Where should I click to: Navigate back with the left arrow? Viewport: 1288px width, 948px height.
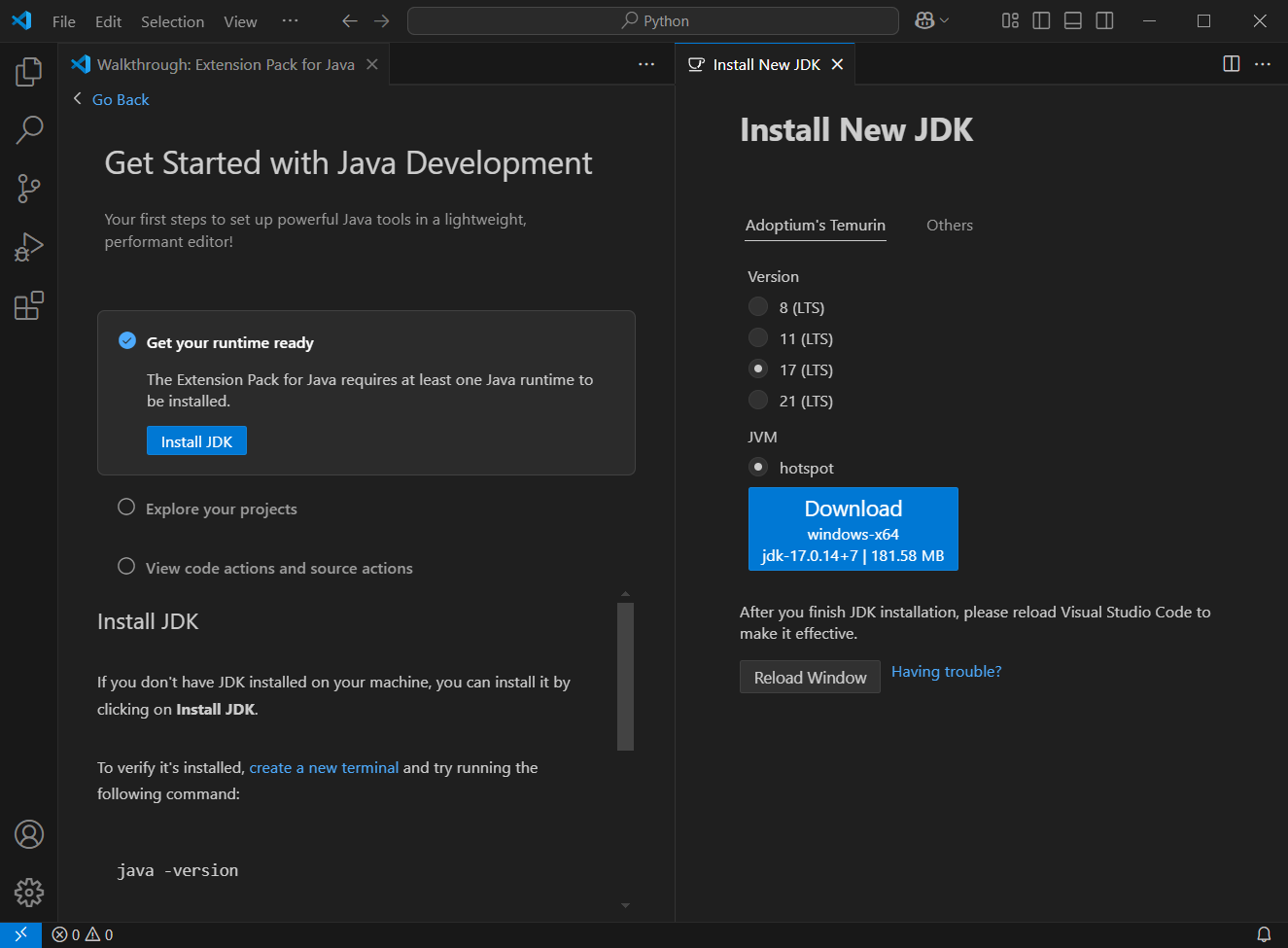click(x=350, y=20)
